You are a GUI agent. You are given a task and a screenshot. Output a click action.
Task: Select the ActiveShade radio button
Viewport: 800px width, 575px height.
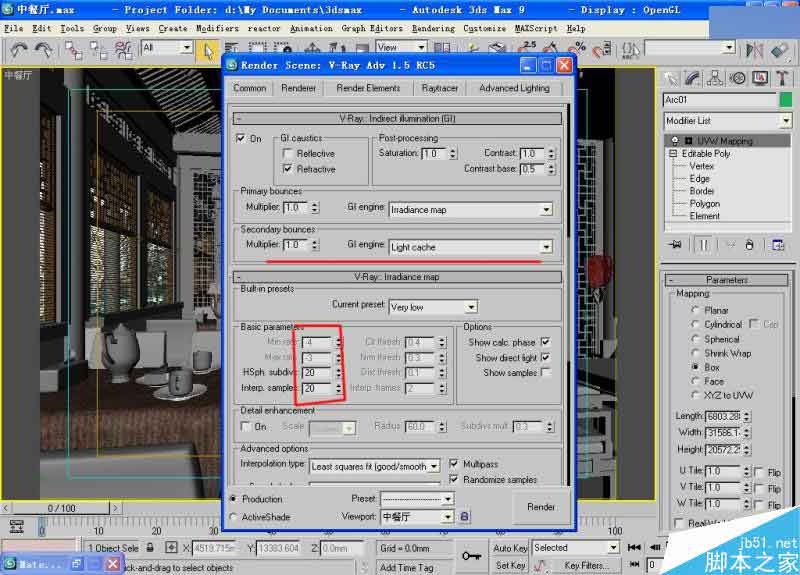pyautogui.click(x=234, y=517)
